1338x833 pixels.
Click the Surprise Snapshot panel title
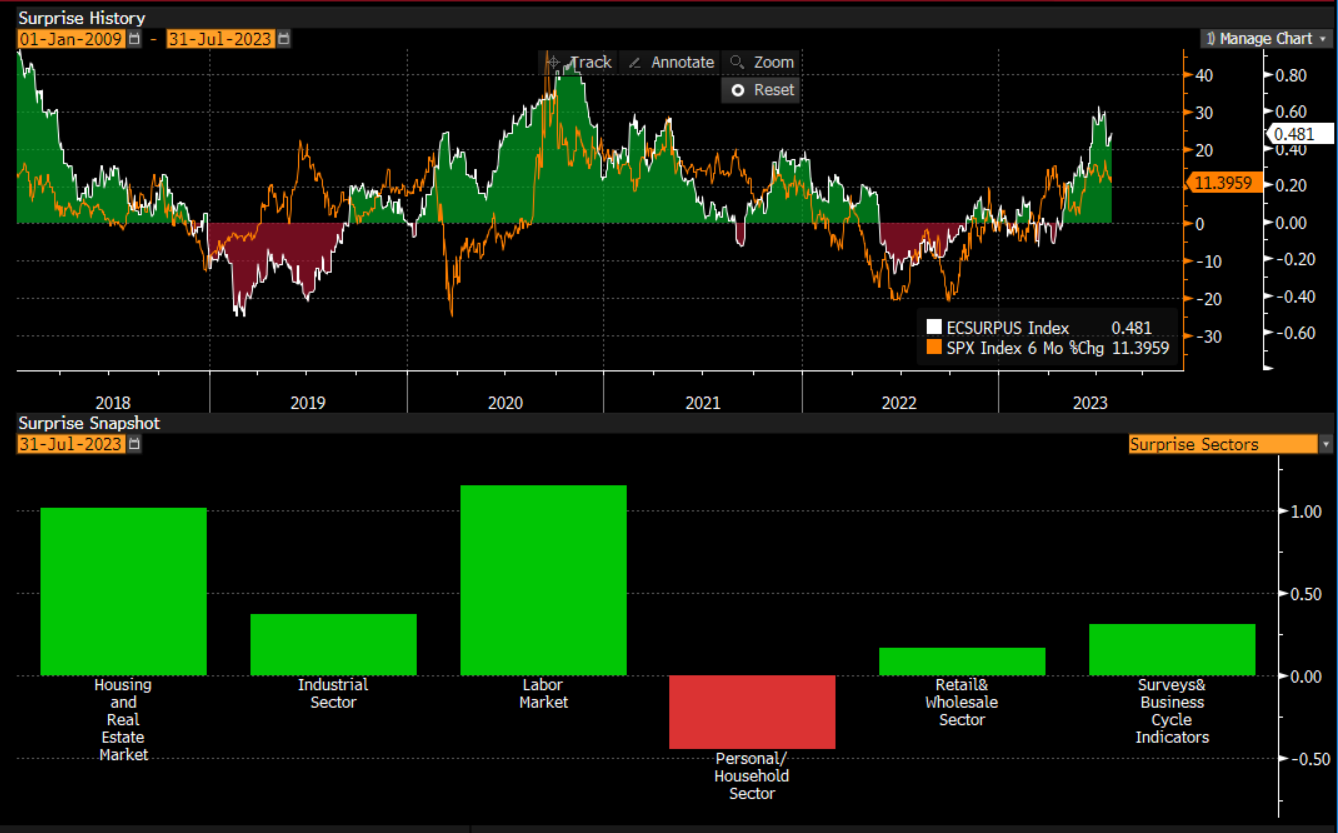click(x=83, y=423)
